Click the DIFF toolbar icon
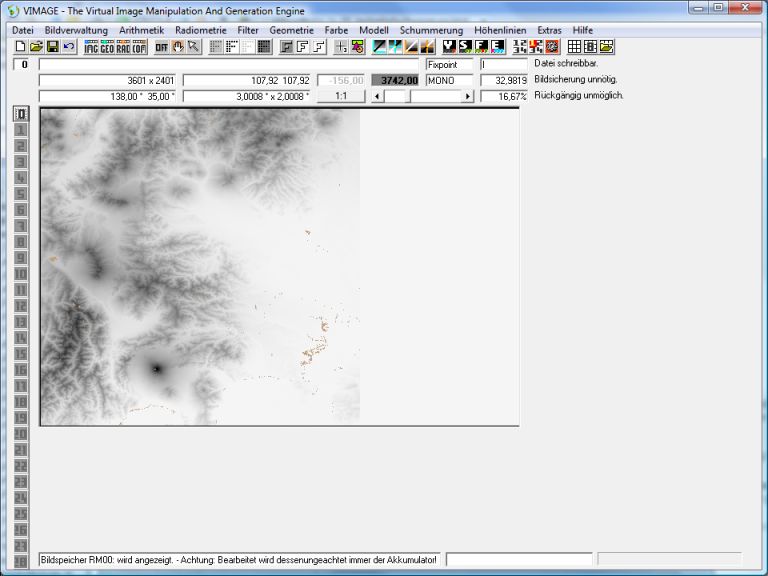768x576 pixels. point(161,47)
